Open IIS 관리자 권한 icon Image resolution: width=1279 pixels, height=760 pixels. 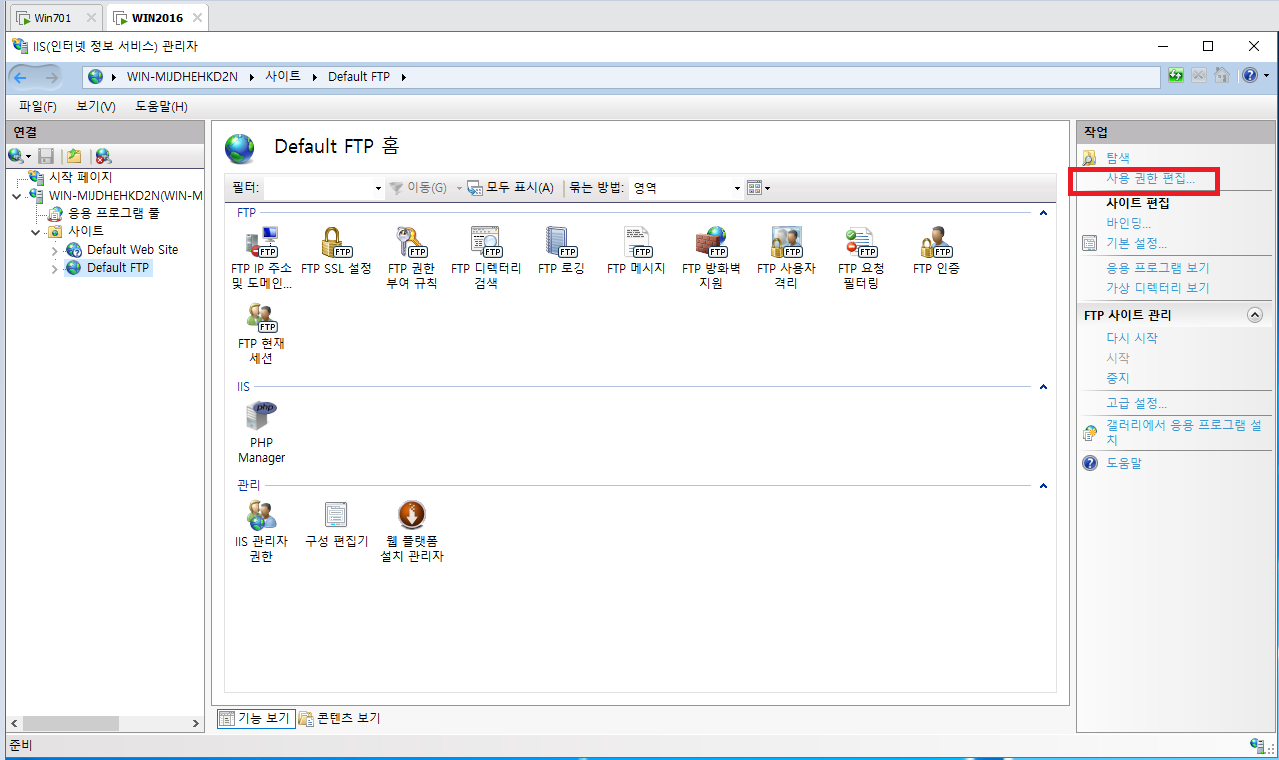coord(261,532)
